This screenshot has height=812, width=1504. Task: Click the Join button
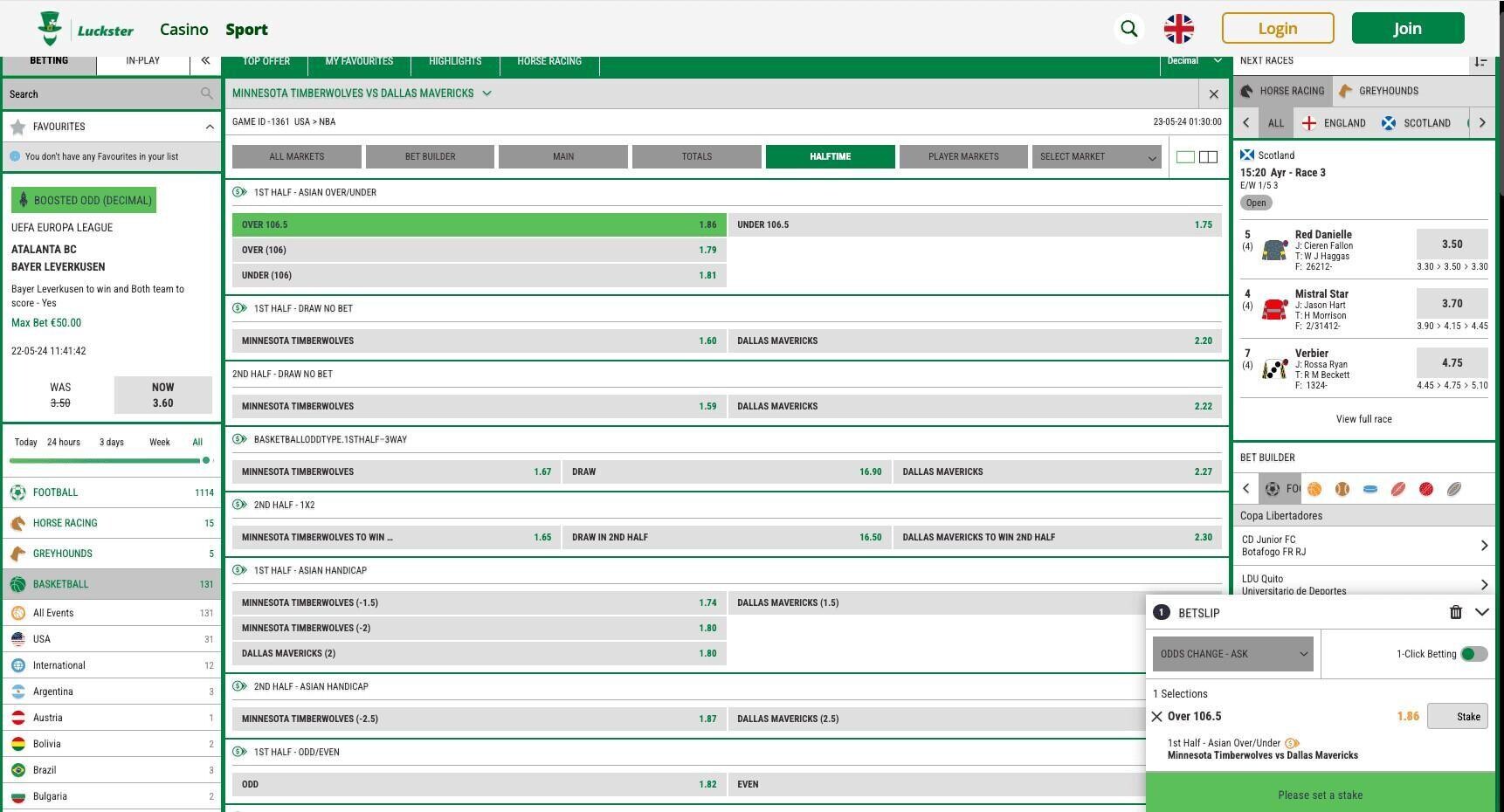click(x=1408, y=28)
